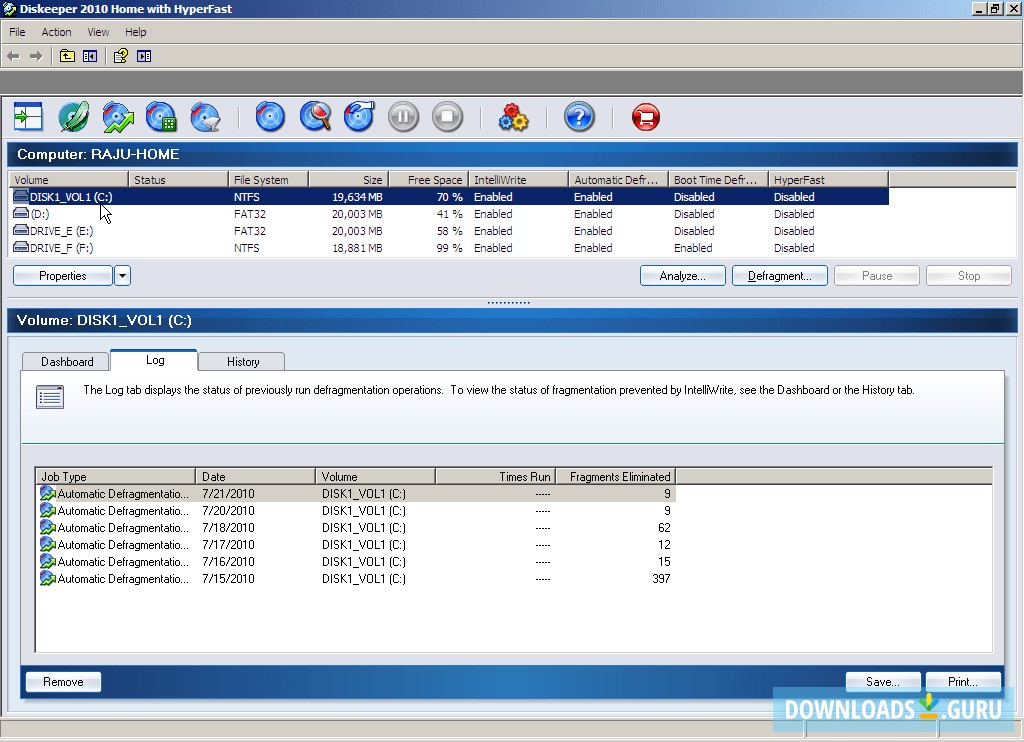This screenshot has width=1024, height=742.
Task: Click the Save button below the log
Action: coord(881,681)
